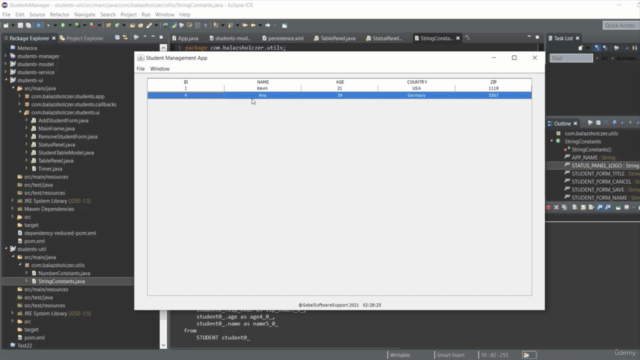Select the Kevin row in student table
The image size is (640, 360).
click(340, 88)
